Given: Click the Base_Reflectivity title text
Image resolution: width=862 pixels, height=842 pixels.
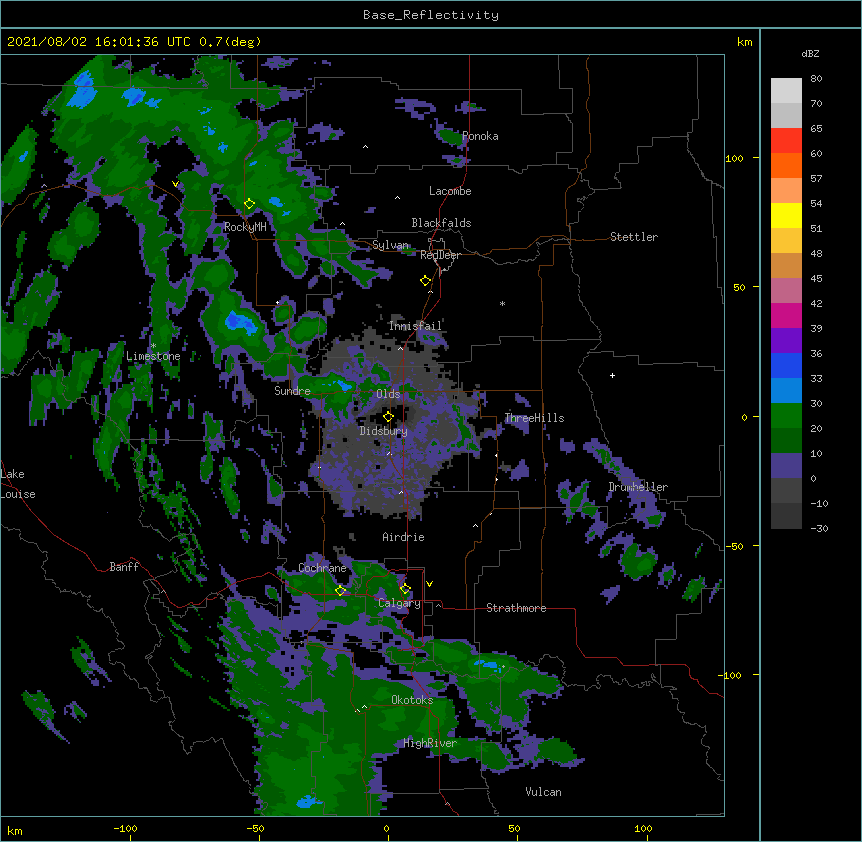Looking at the screenshot, I should 431,15.
